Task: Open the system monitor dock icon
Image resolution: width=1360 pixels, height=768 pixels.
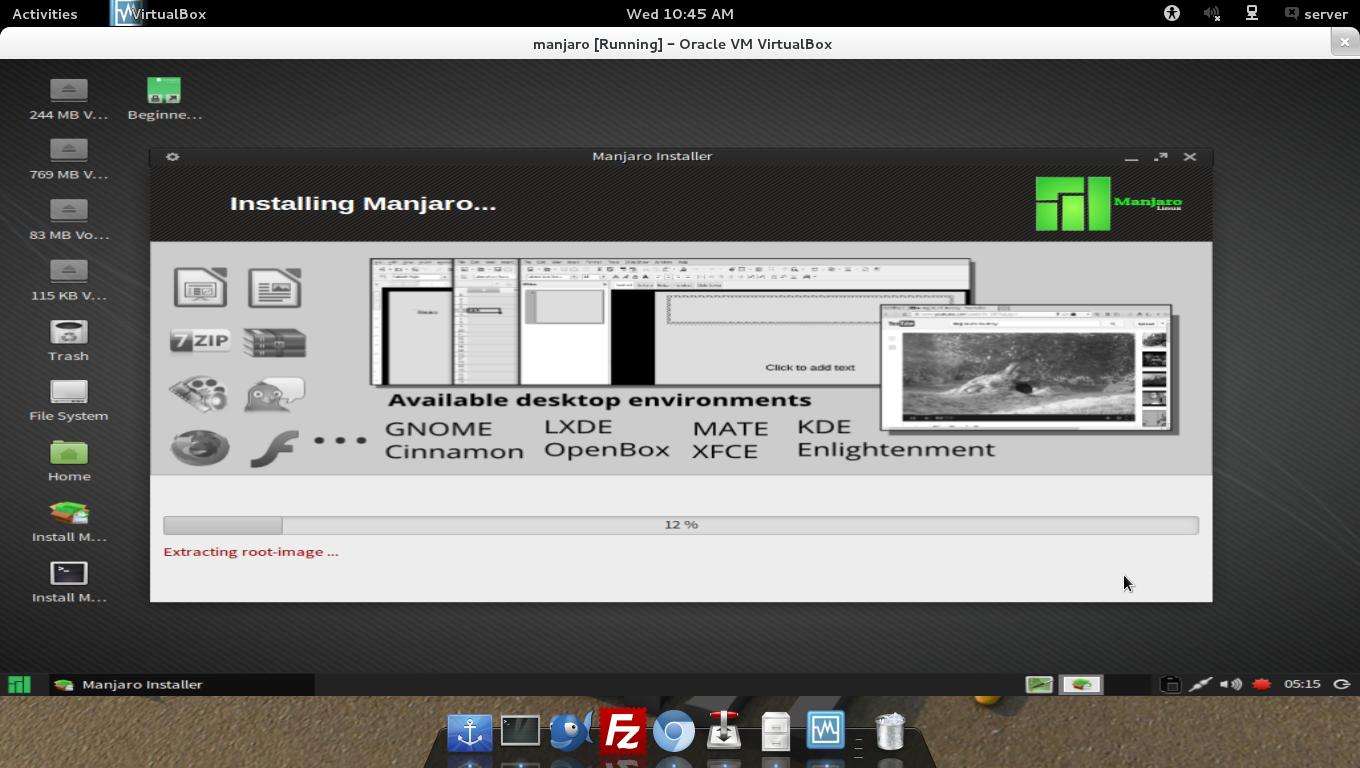Action: coord(825,731)
